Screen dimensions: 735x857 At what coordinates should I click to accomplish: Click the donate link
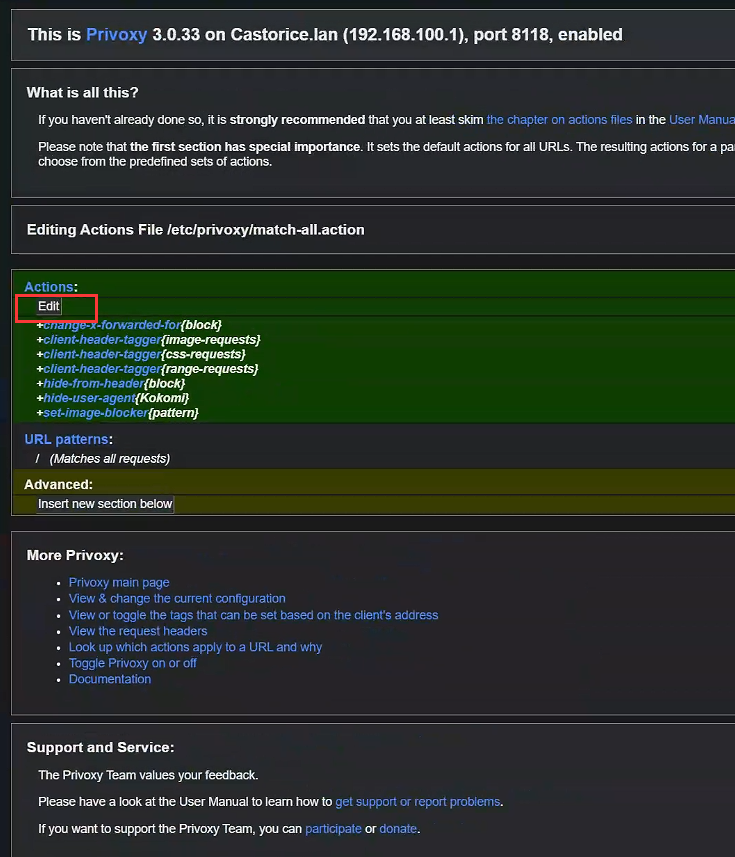tap(398, 829)
